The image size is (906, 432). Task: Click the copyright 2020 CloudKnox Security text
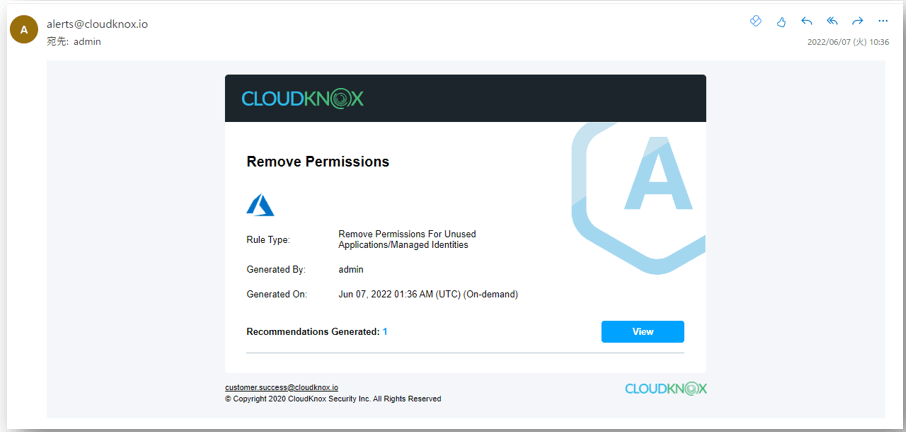point(333,399)
